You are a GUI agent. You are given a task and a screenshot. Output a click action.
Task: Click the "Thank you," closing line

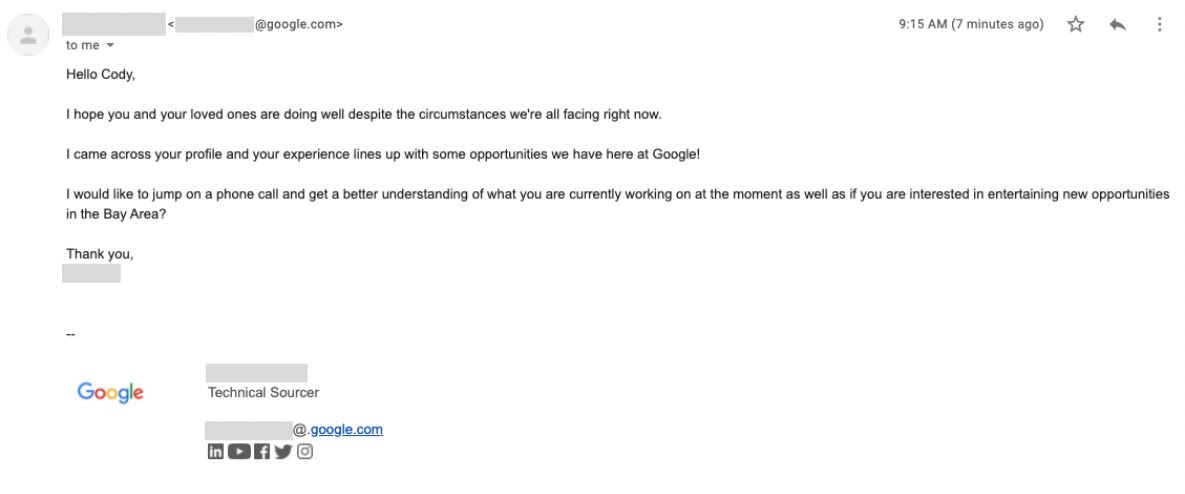(x=100, y=254)
